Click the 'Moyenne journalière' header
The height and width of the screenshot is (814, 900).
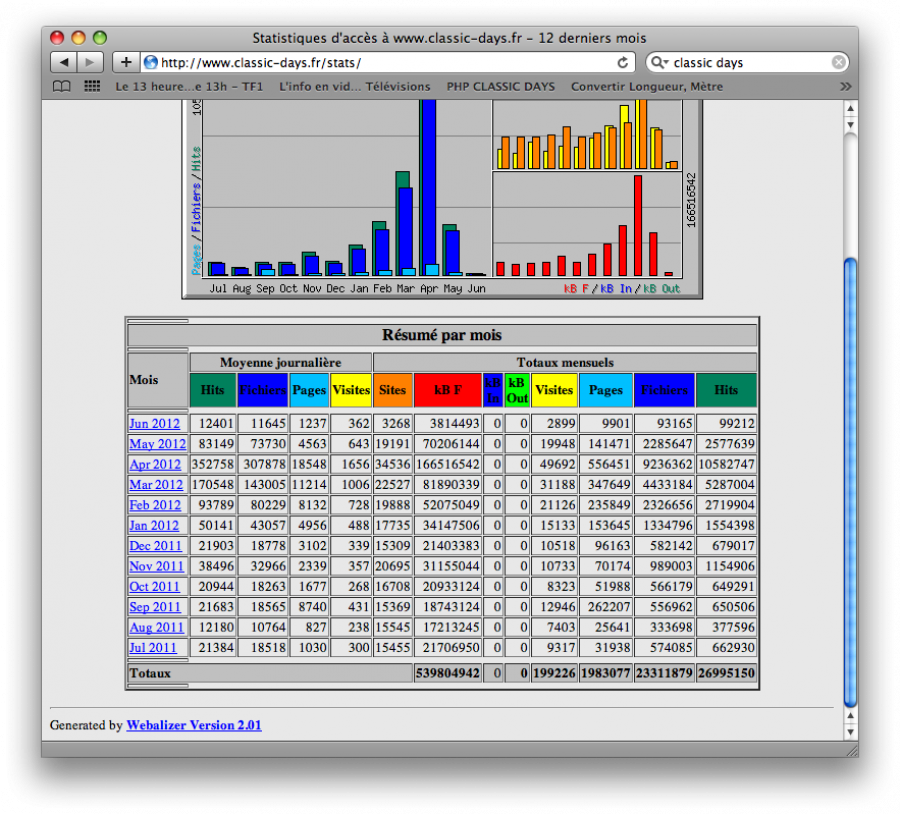click(x=281, y=362)
